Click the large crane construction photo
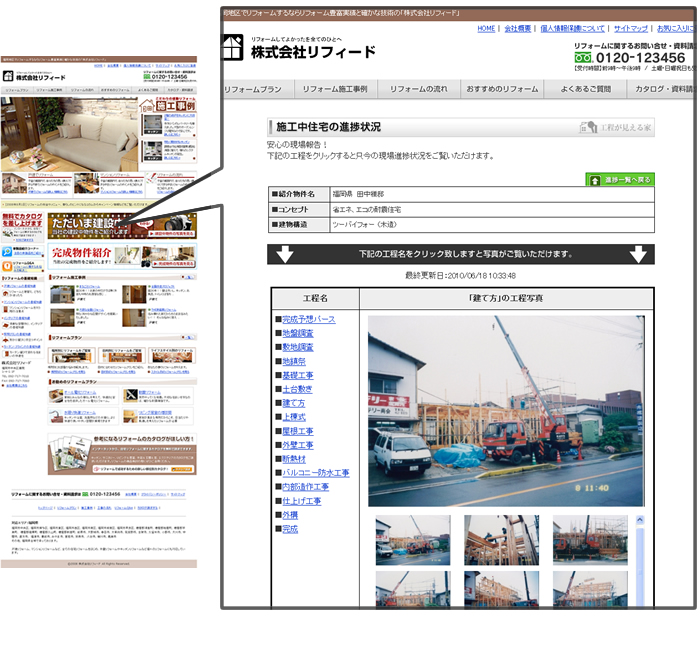The height and width of the screenshot is (655, 700). (506, 411)
